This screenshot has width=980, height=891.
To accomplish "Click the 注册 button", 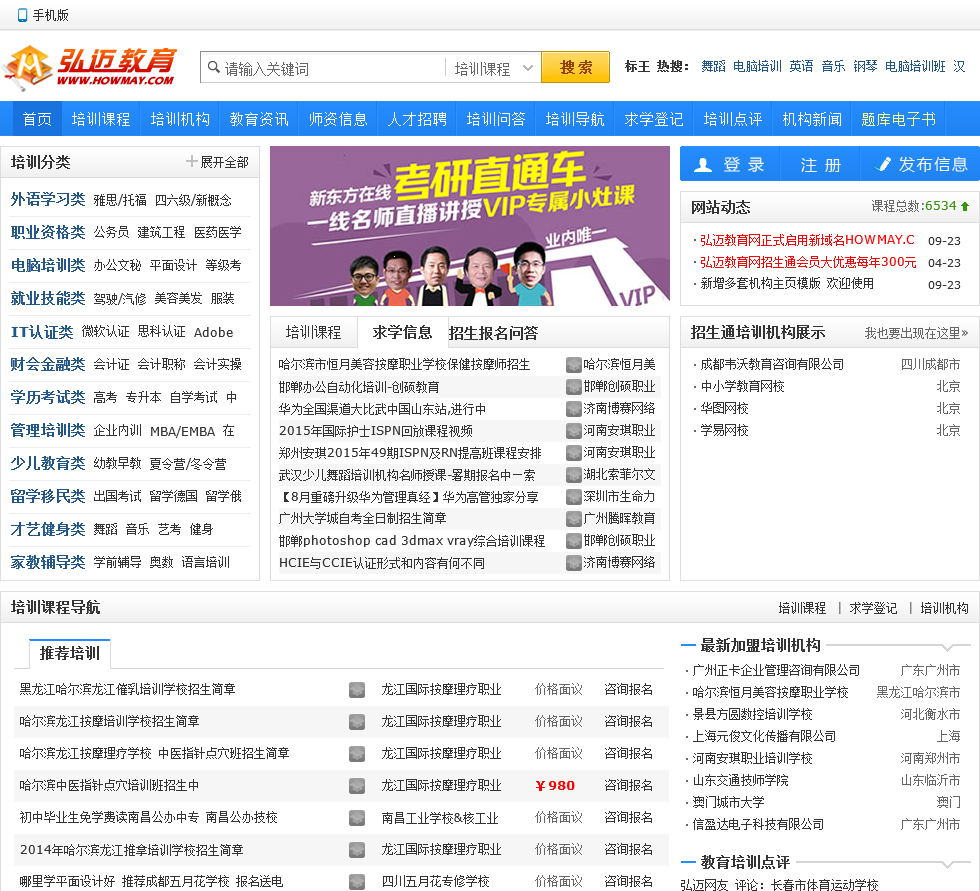I will coord(820,164).
